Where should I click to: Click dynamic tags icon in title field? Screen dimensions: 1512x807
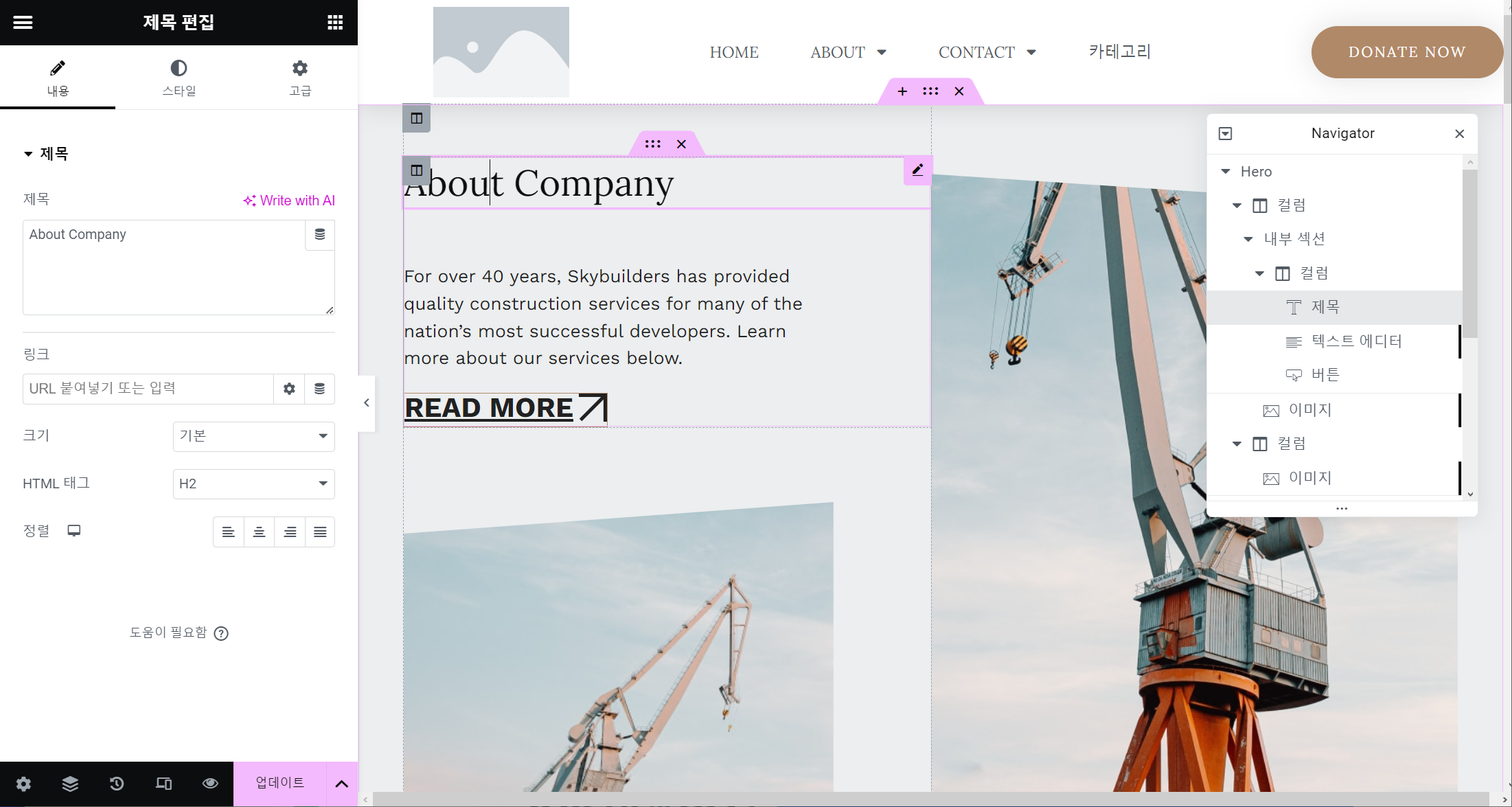click(320, 235)
